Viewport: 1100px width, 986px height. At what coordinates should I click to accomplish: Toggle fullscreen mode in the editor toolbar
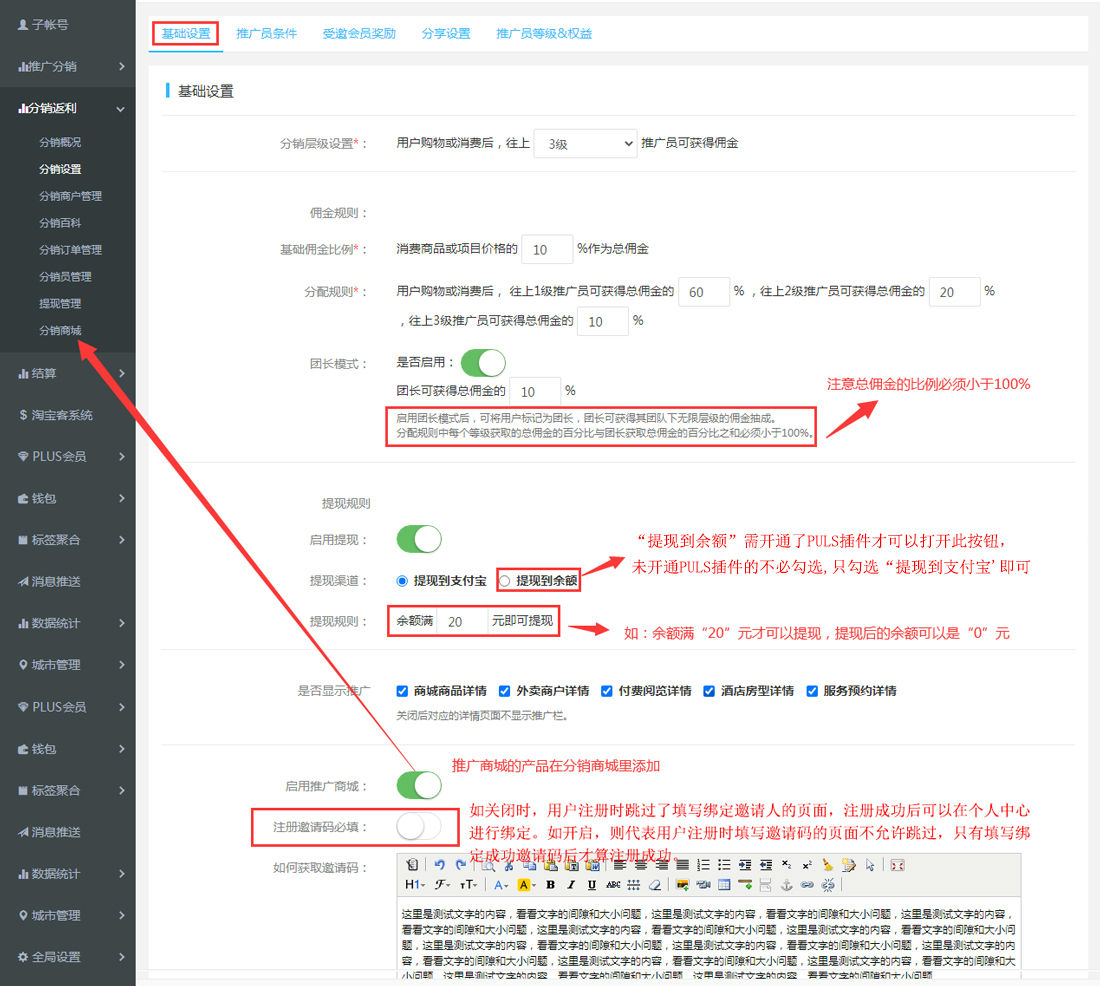pyautogui.click(x=897, y=865)
